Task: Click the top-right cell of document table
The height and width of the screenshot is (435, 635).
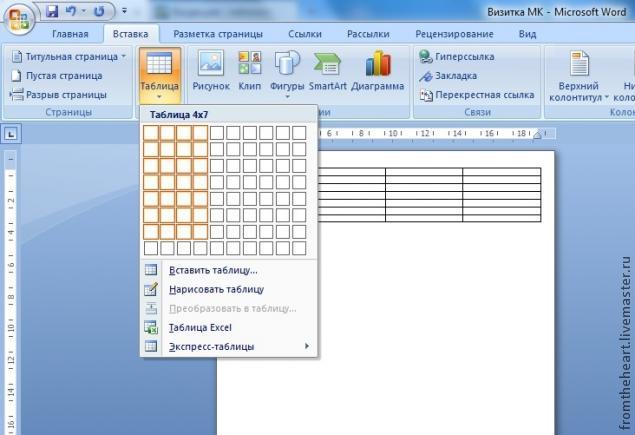Action: click(x=502, y=171)
